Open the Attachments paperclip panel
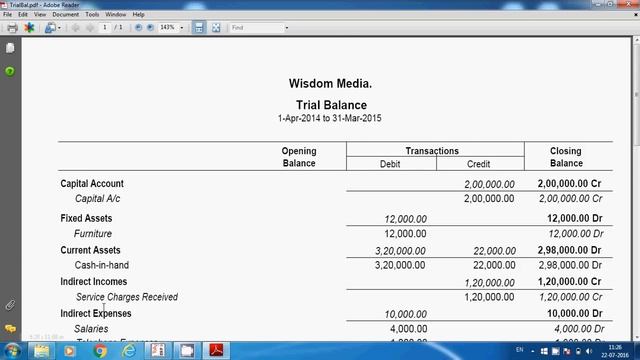Viewport: 640px width, 360px height. (10, 305)
